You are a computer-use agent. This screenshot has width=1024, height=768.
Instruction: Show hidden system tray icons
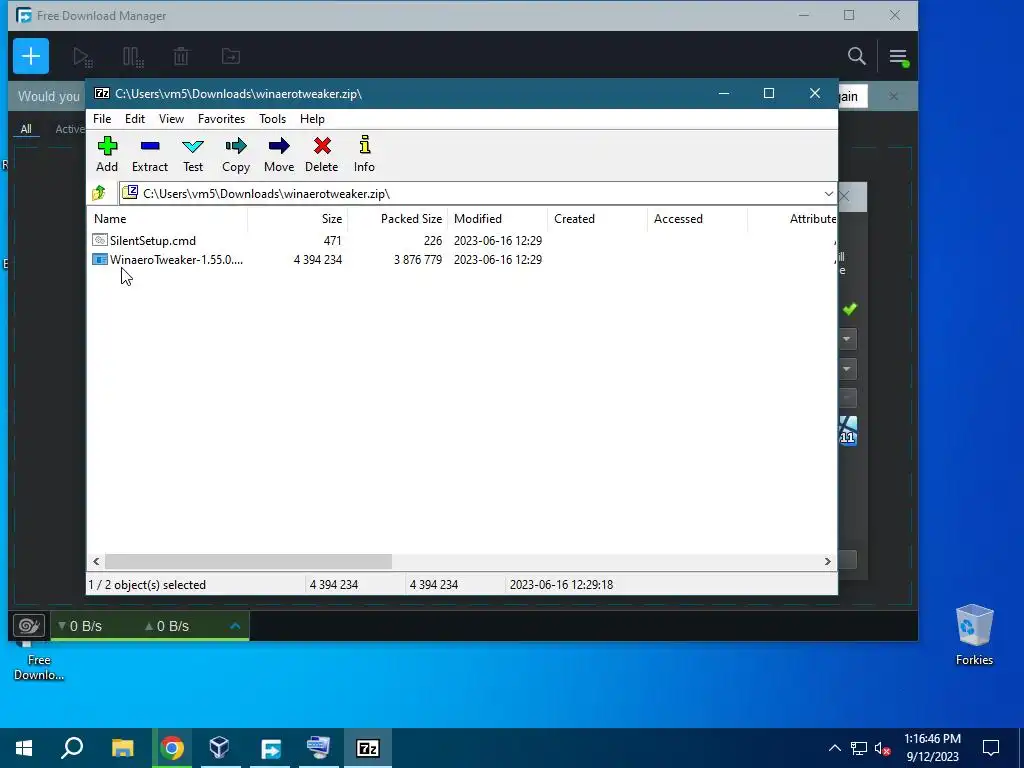[835, 748]
